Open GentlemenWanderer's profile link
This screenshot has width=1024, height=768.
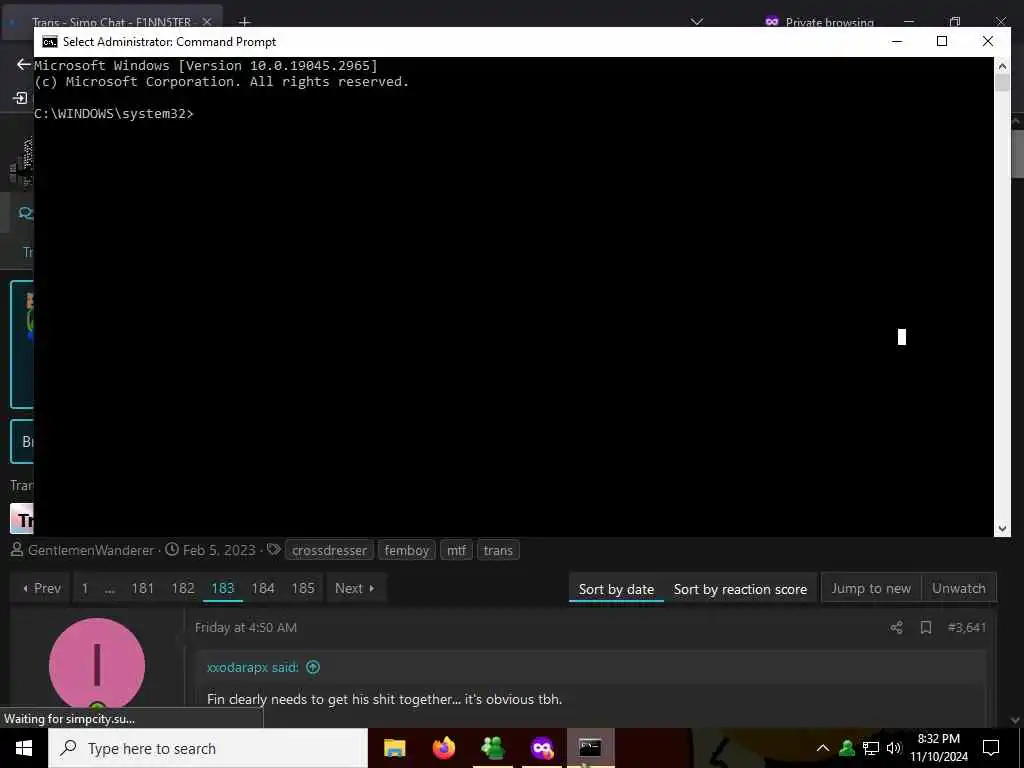(91, 551)
